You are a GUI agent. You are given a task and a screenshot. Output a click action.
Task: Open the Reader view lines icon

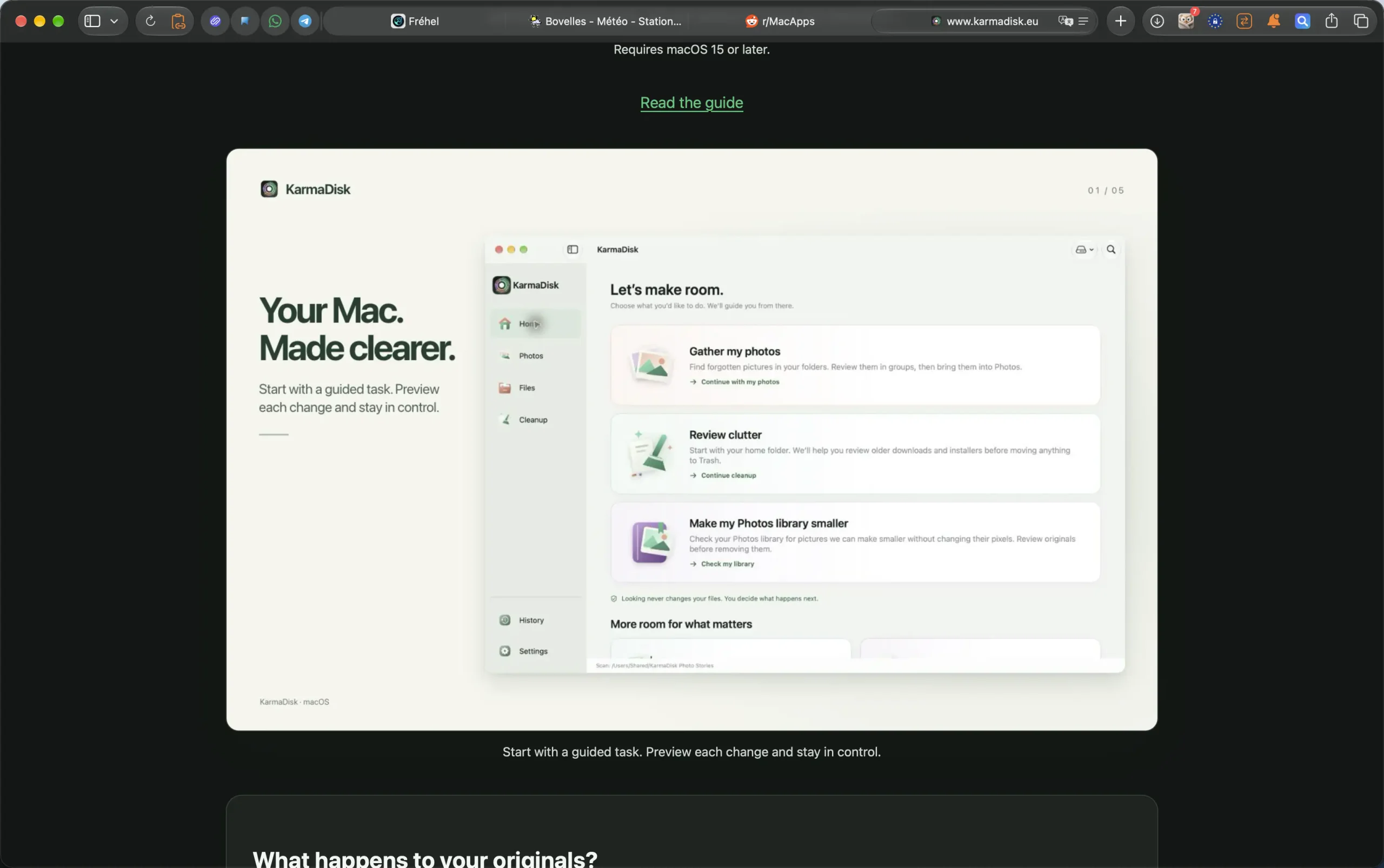point(1083,21)
